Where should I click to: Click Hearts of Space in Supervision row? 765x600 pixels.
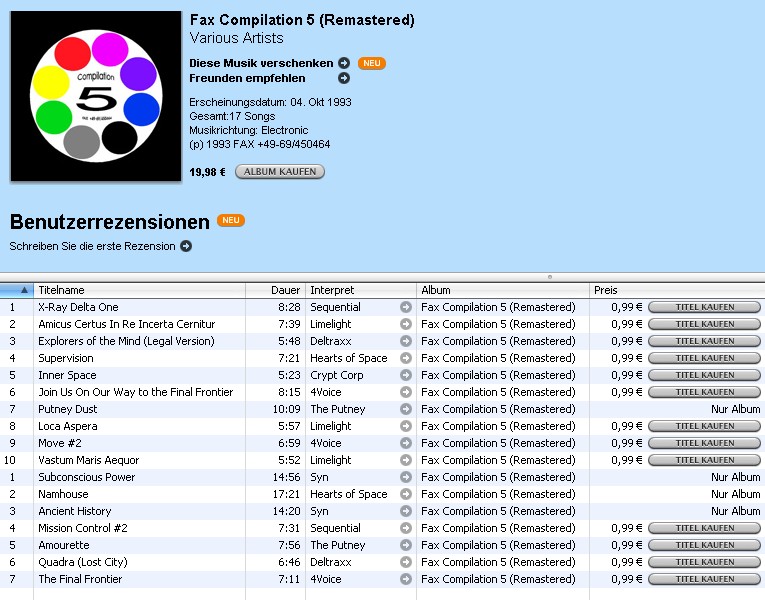(349, 358)
